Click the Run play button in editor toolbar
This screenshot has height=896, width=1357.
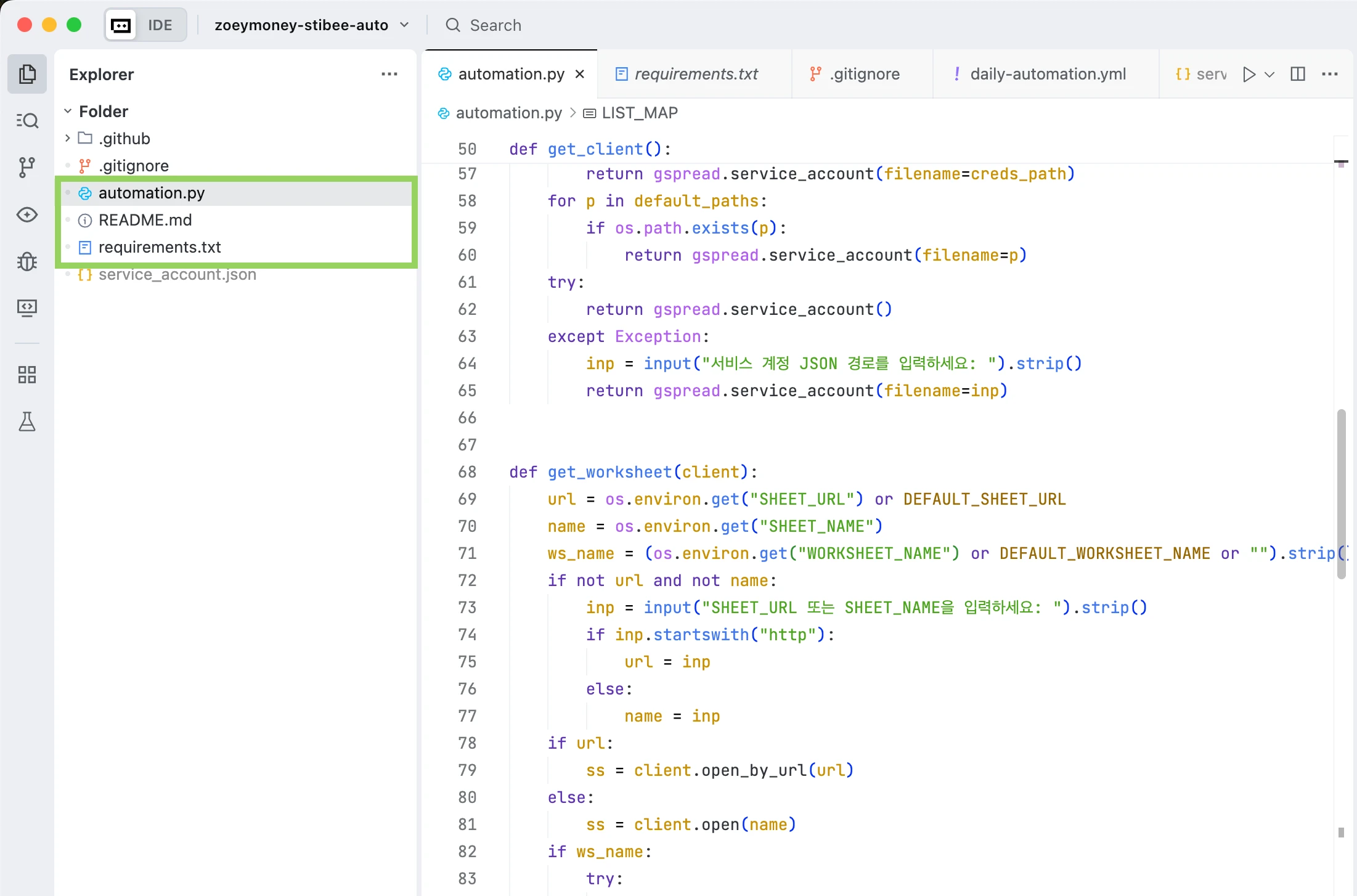[x=1249, y=75]
